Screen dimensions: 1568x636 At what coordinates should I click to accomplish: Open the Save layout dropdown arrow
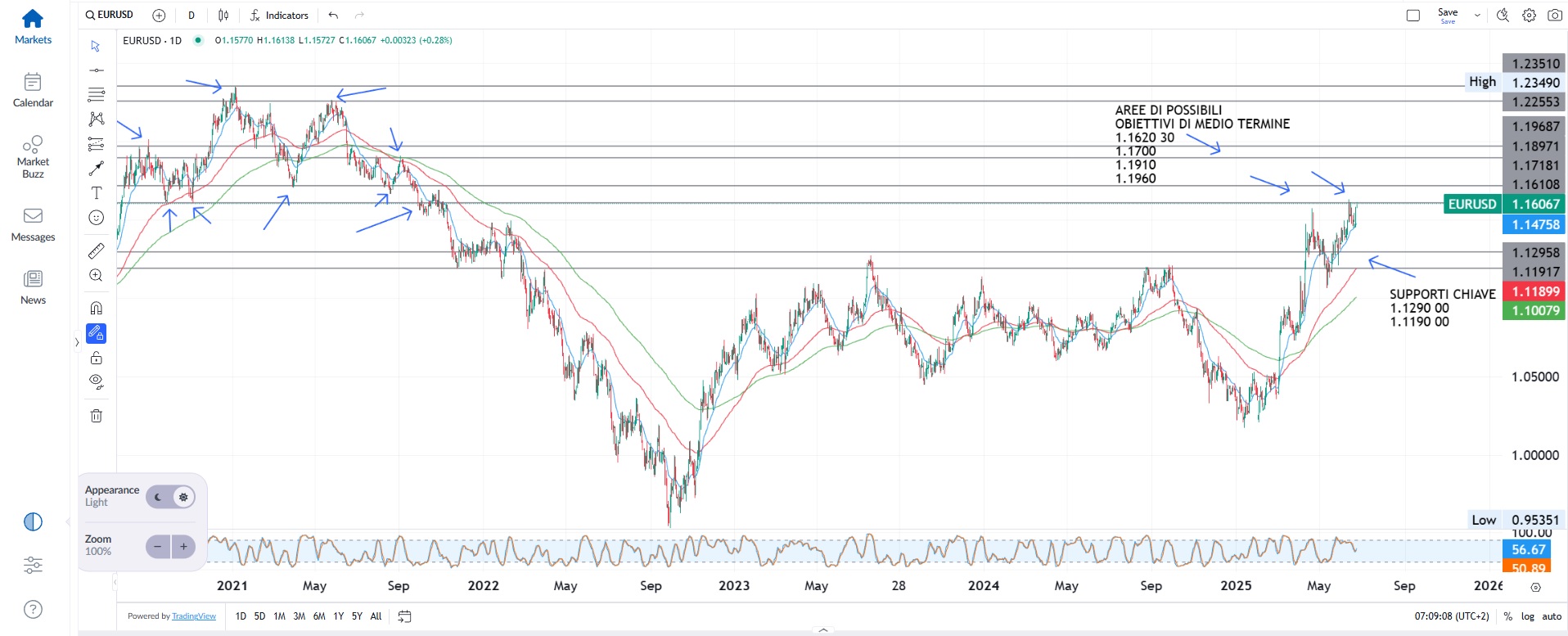click(1477, 15)
